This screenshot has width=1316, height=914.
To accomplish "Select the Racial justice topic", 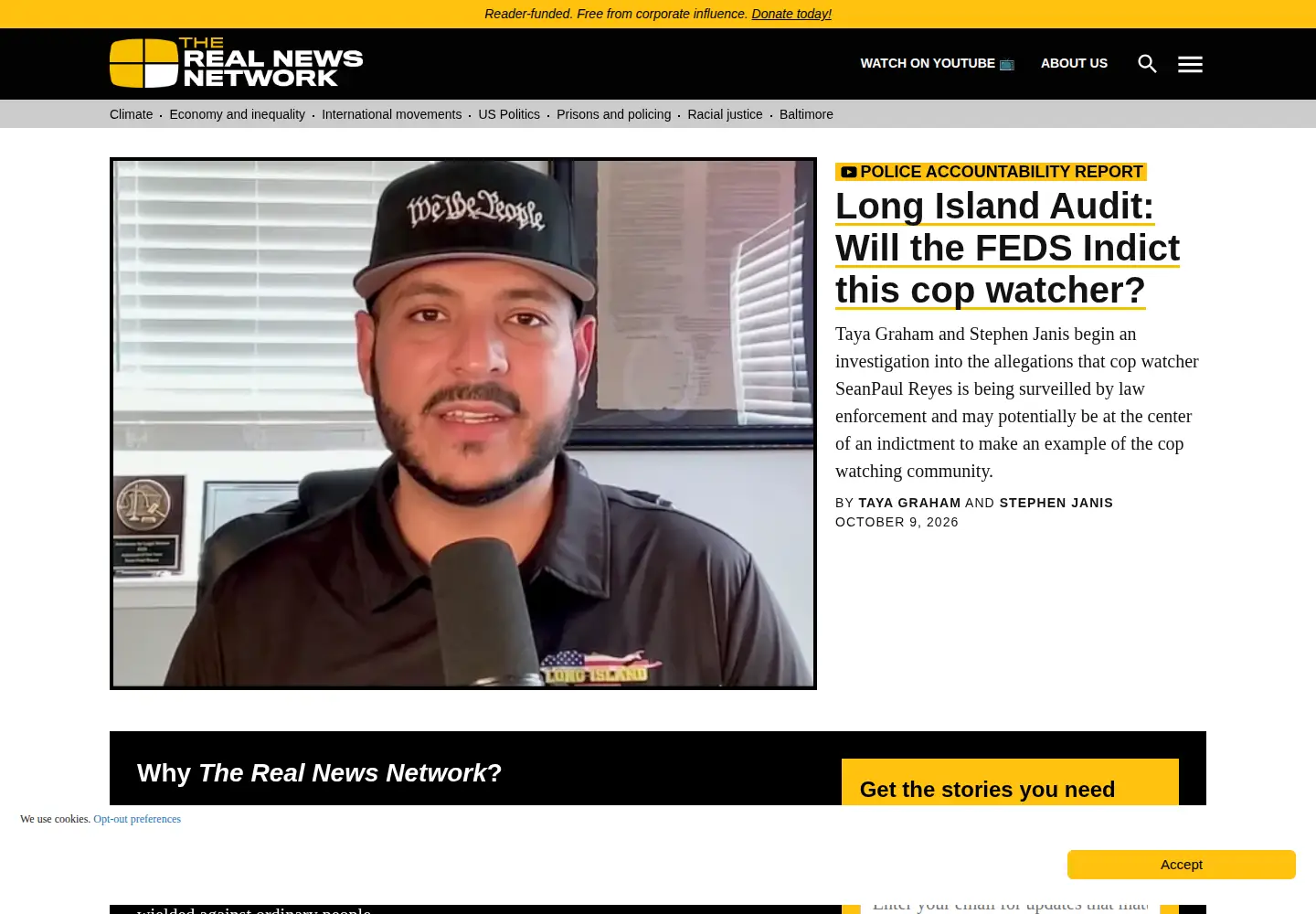I will 725,114.
